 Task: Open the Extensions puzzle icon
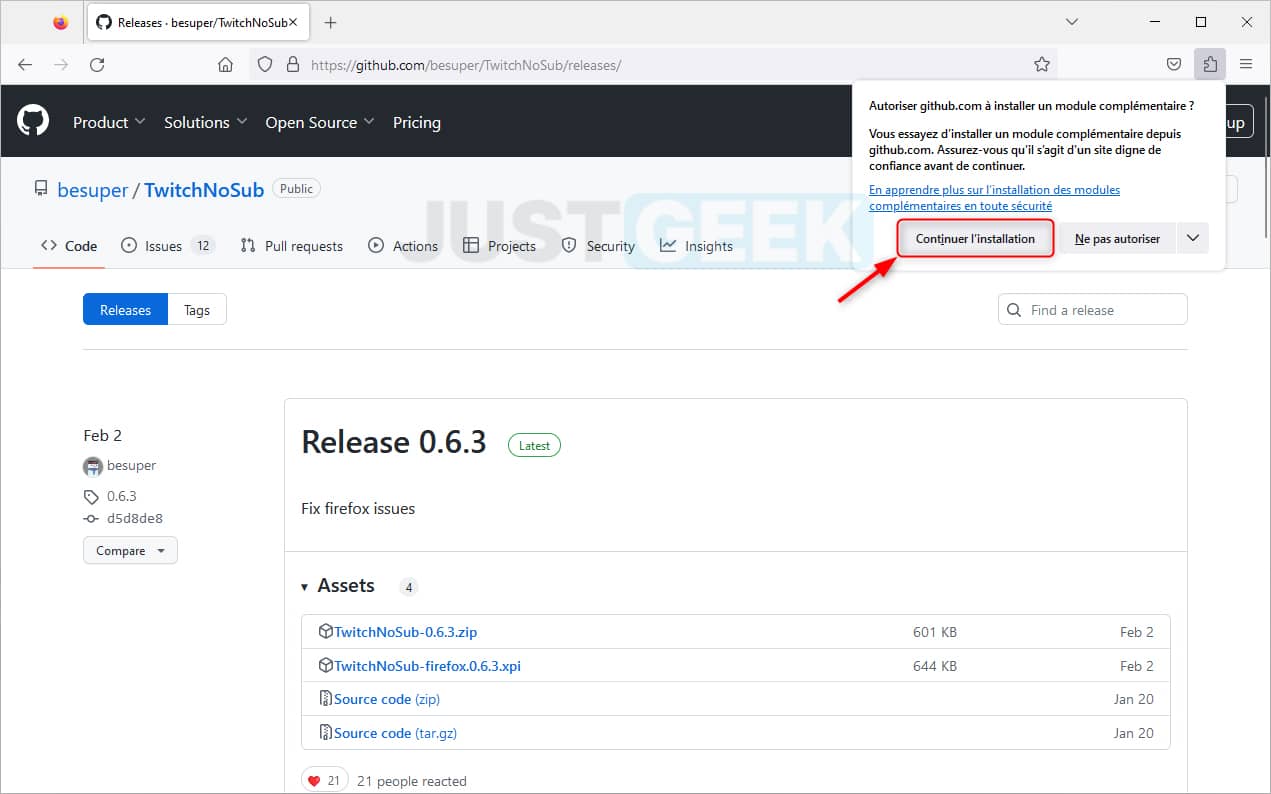(x=1210, y=65)
